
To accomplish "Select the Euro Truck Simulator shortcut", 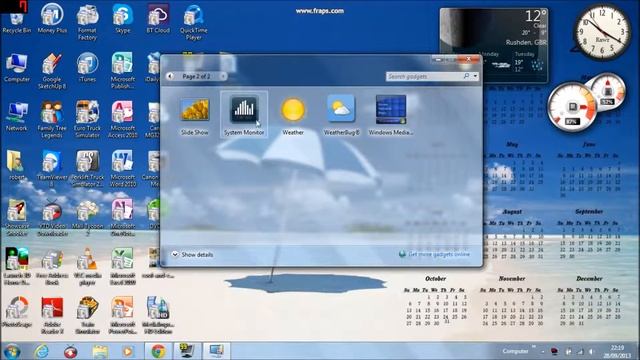I will (x=87, y=120).
